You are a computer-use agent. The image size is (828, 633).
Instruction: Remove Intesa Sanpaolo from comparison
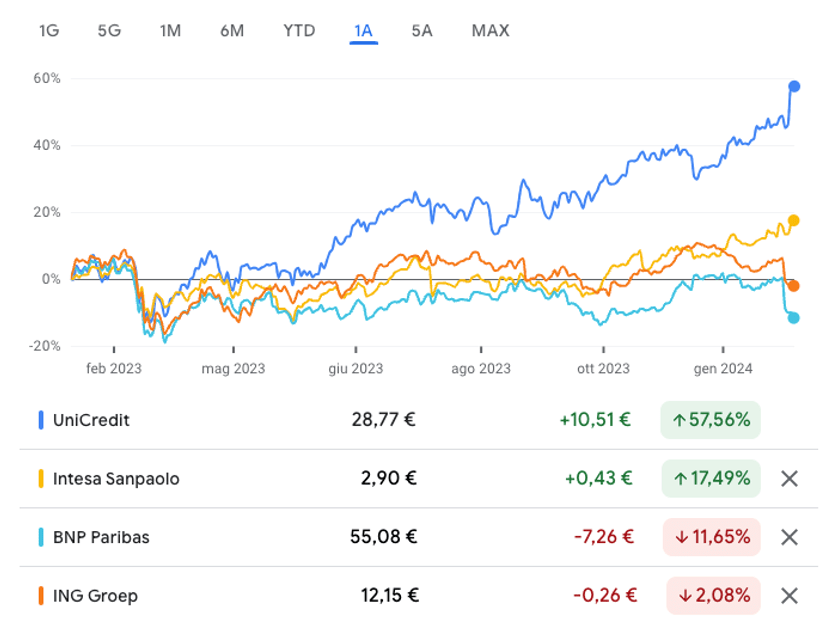pos(789,479)
